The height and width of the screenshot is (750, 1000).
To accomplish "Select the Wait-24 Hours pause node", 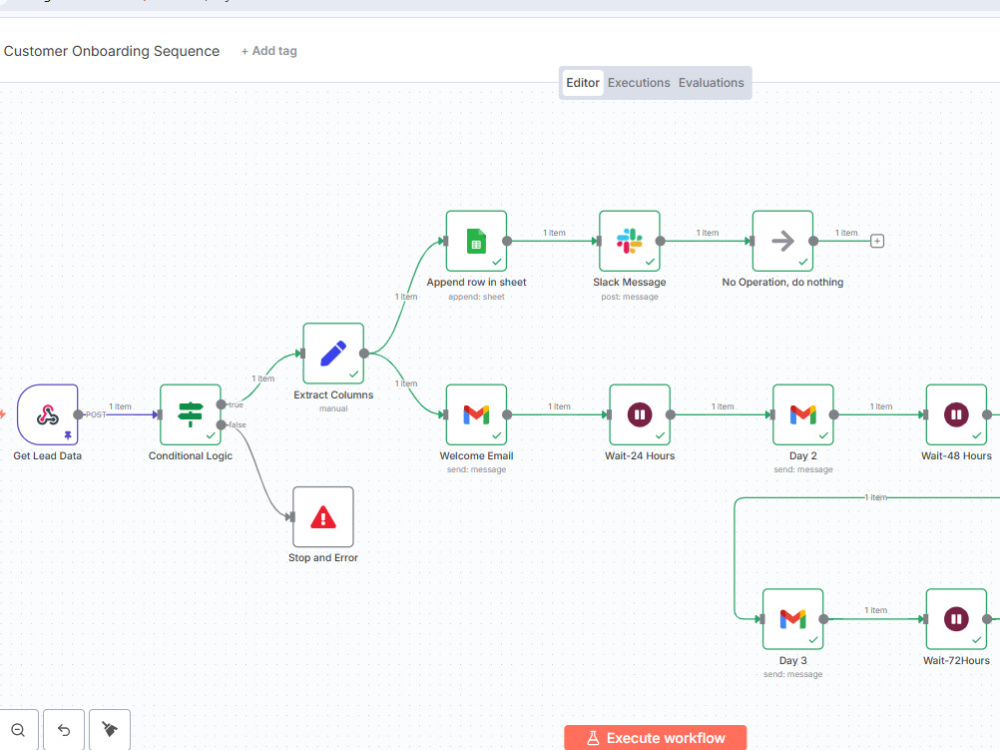I will (640, 415).
